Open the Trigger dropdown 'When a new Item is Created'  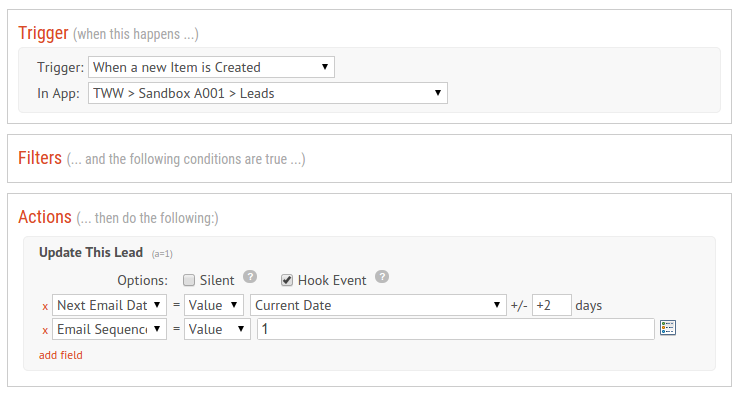tap(211, 67)
